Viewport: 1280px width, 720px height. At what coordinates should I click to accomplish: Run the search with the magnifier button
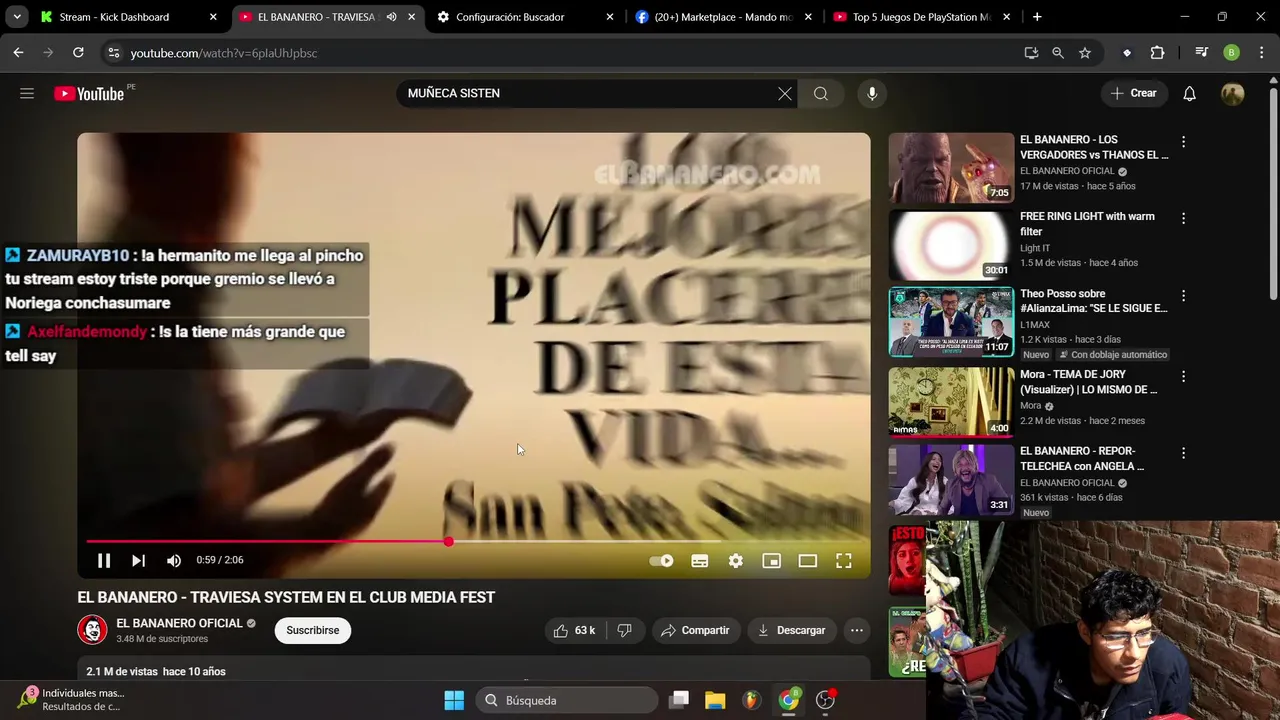(821, 93)
